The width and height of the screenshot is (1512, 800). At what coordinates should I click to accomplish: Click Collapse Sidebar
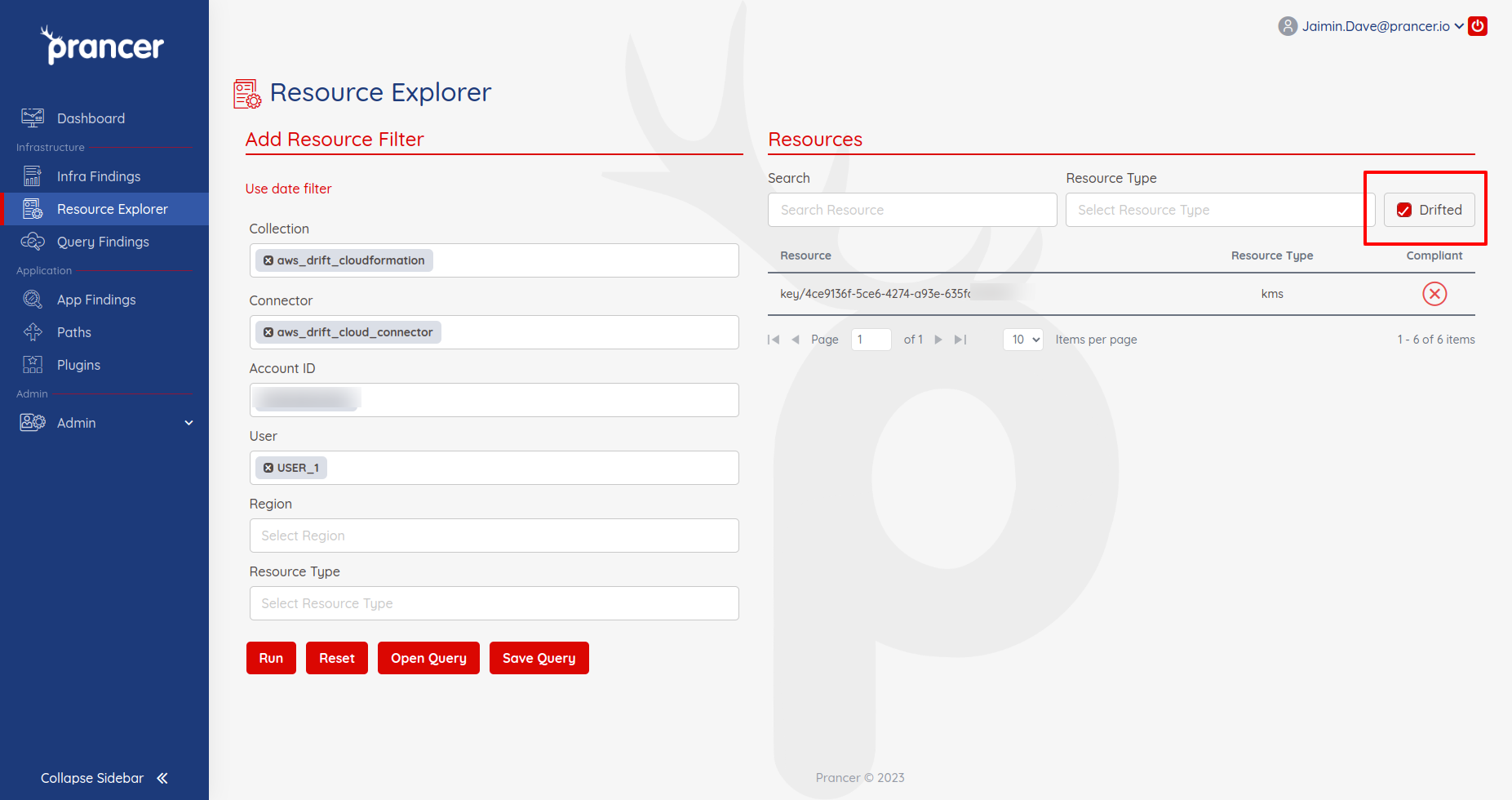tap(104, 778)
